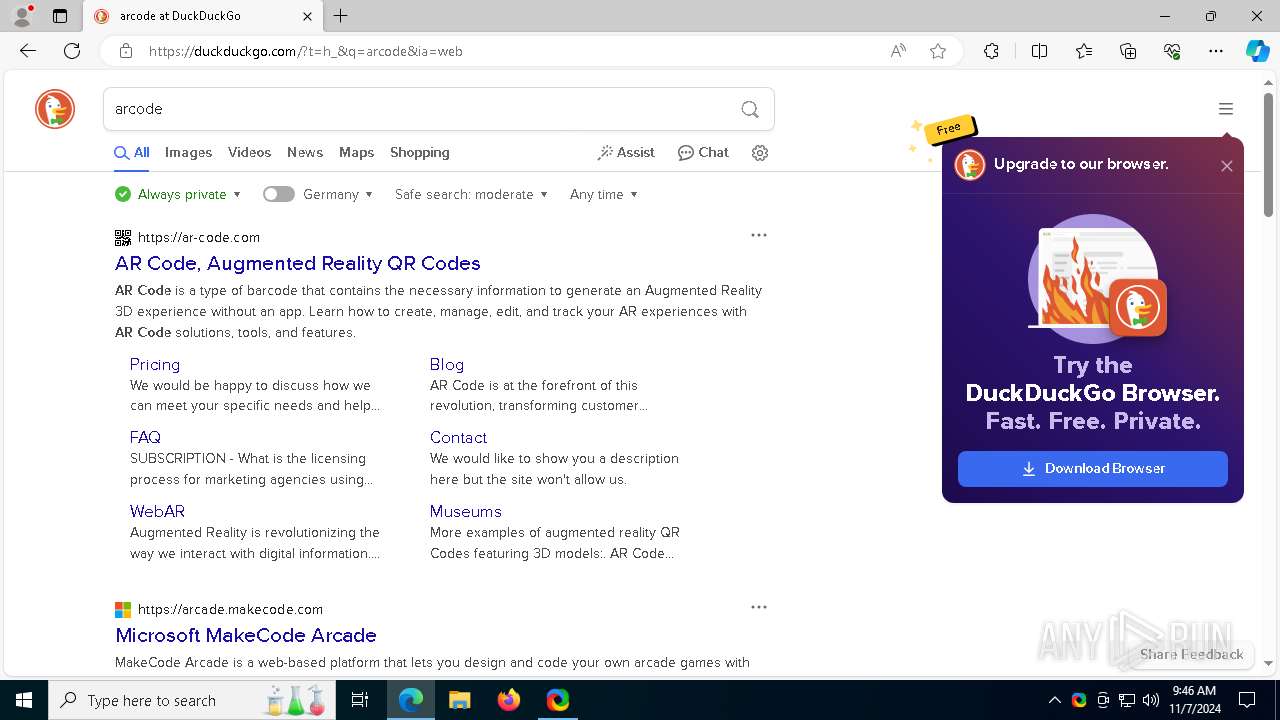1280x720 pixels.
Task: Click the arcode search input field
Action: 420,109
